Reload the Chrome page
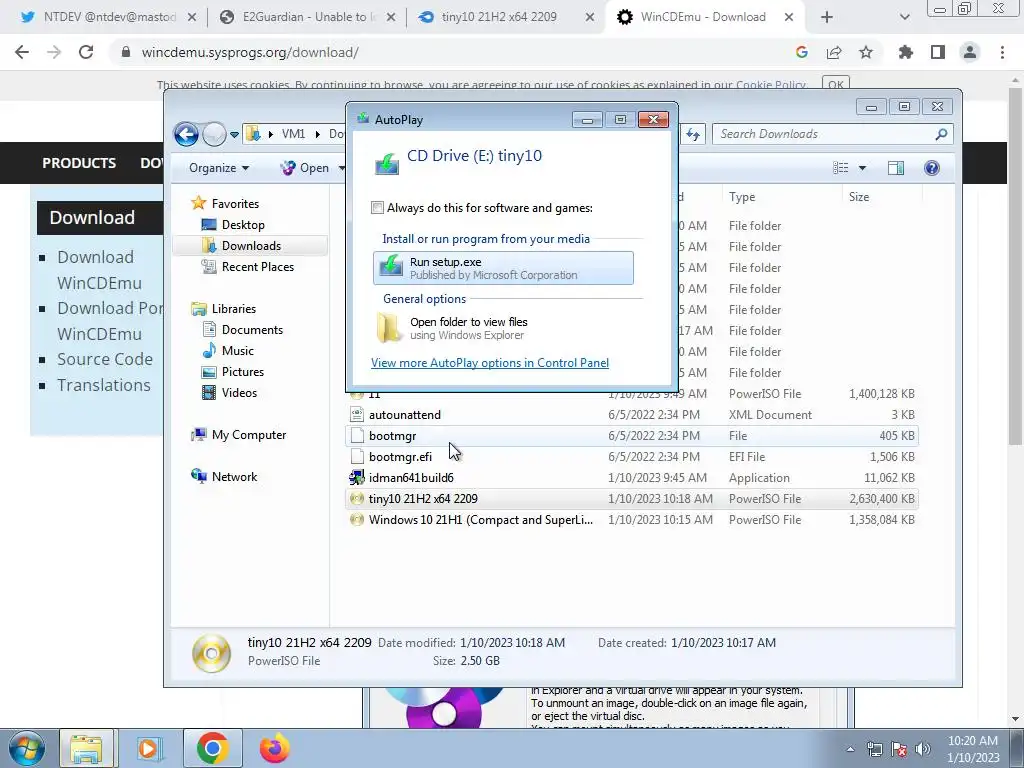 86,52
